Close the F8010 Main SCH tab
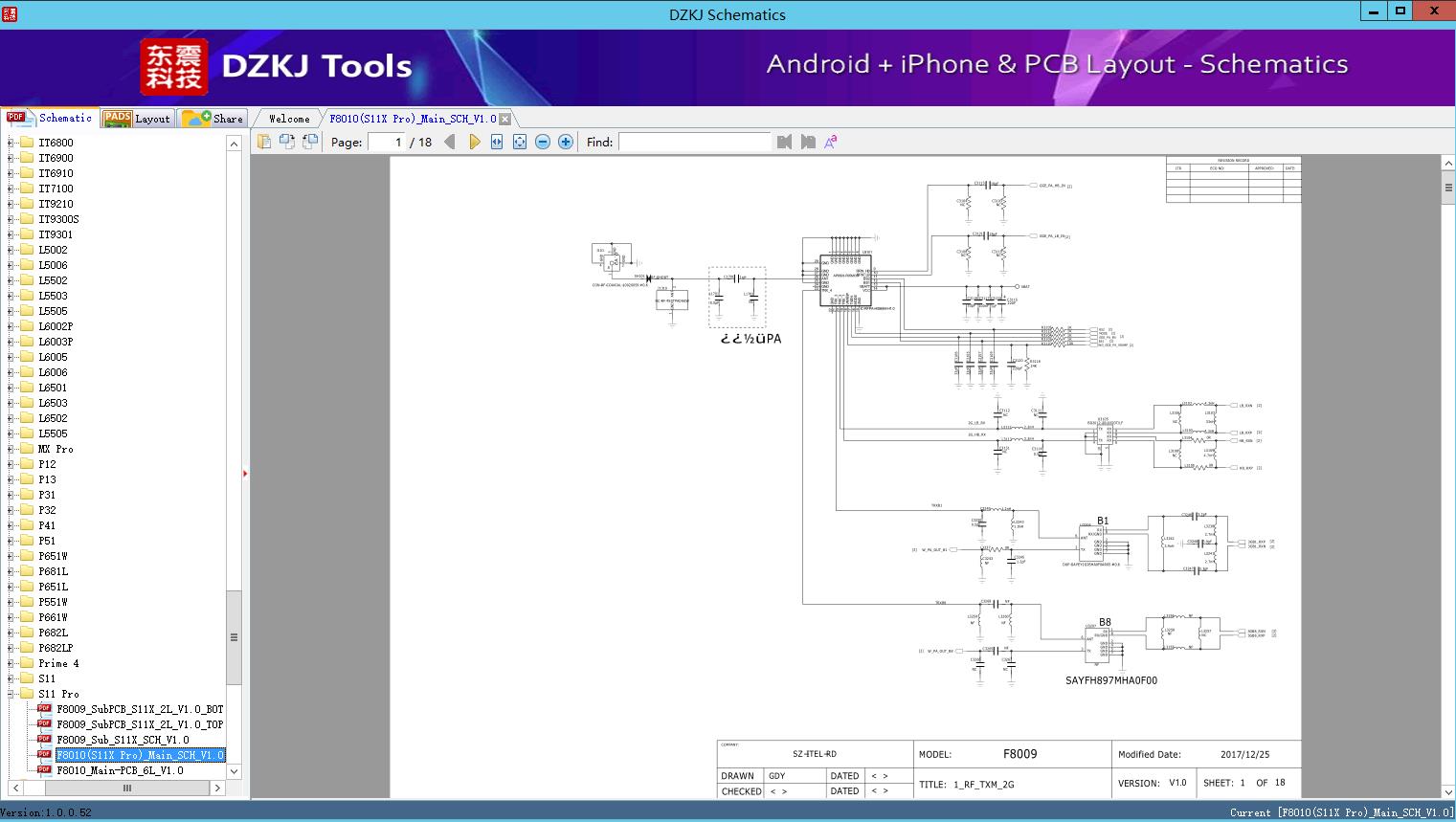Screen dimensions: 1456x822 [x=504, y=120]
